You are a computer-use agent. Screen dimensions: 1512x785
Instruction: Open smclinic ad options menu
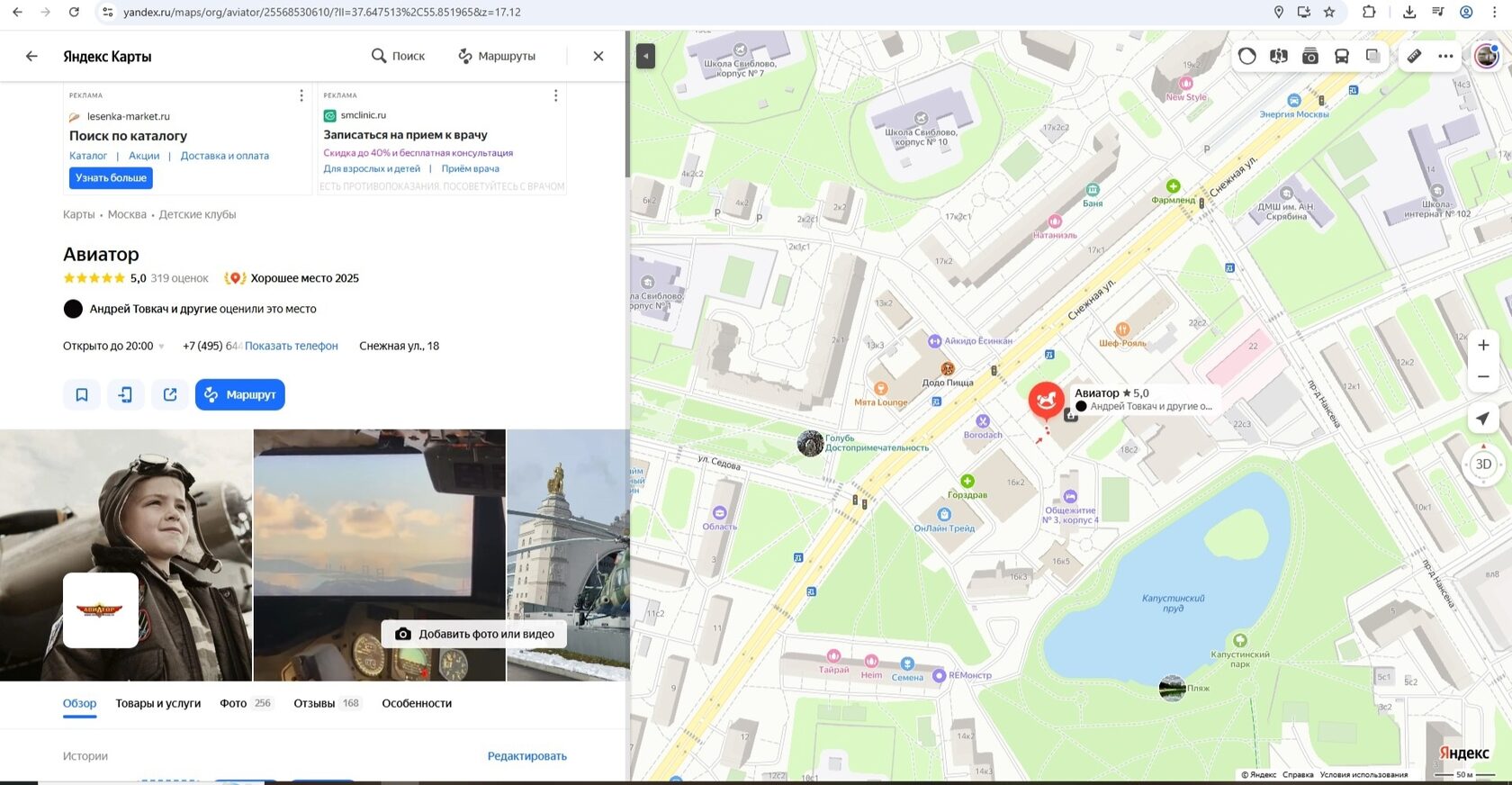pyautogui.click(x=555, y=95)
